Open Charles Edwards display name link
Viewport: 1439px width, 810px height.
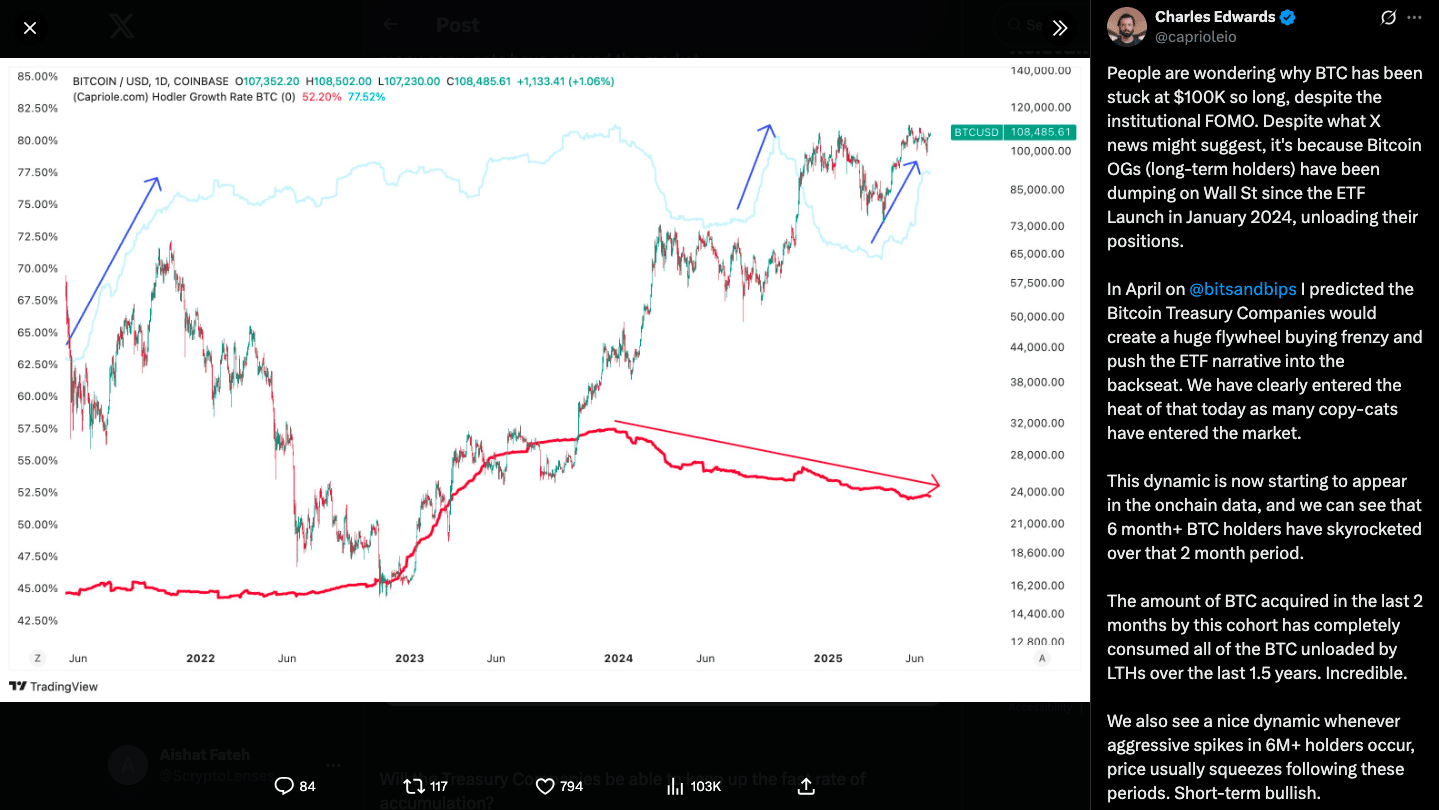click(1215, 17)
